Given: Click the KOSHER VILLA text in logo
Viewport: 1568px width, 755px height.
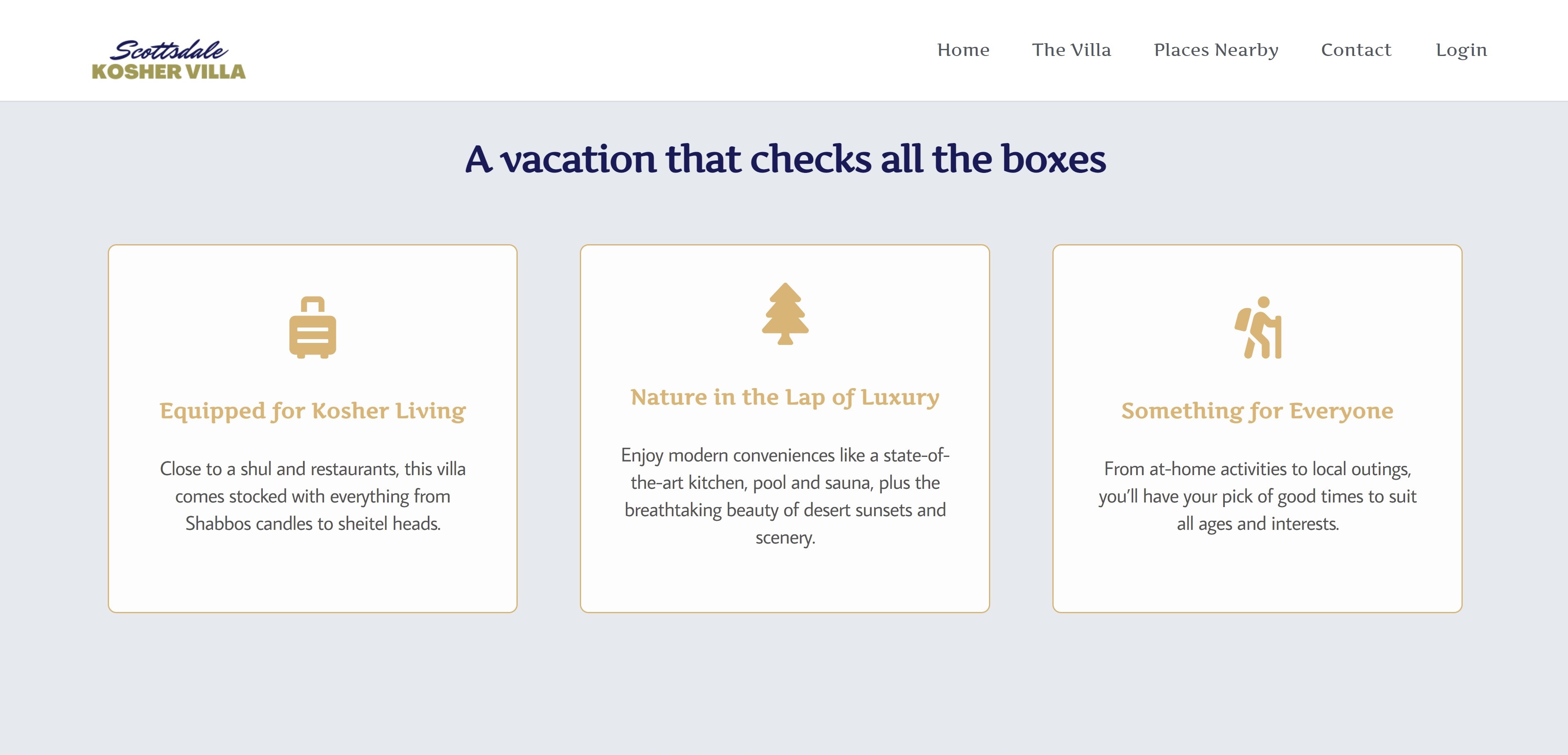Looking at the screenshot, I should click(169, 72).
